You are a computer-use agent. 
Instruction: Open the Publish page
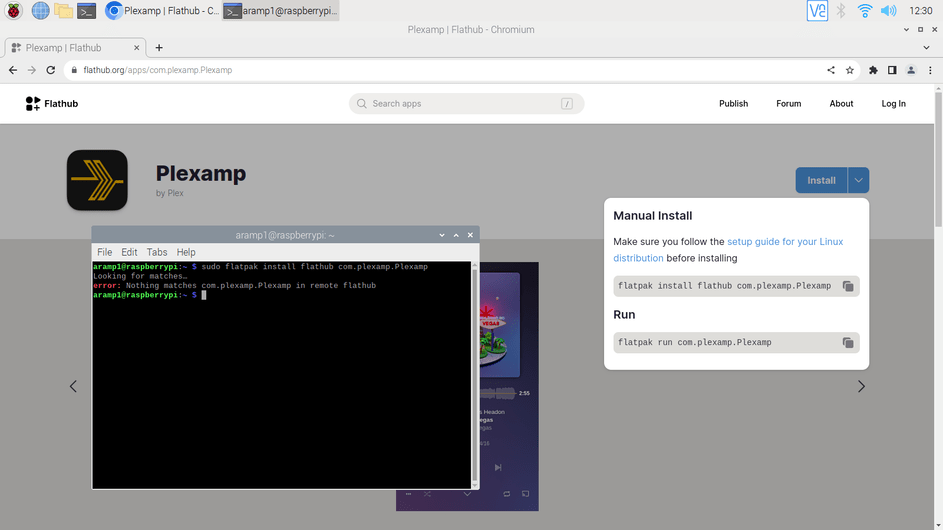coord(733,103)
